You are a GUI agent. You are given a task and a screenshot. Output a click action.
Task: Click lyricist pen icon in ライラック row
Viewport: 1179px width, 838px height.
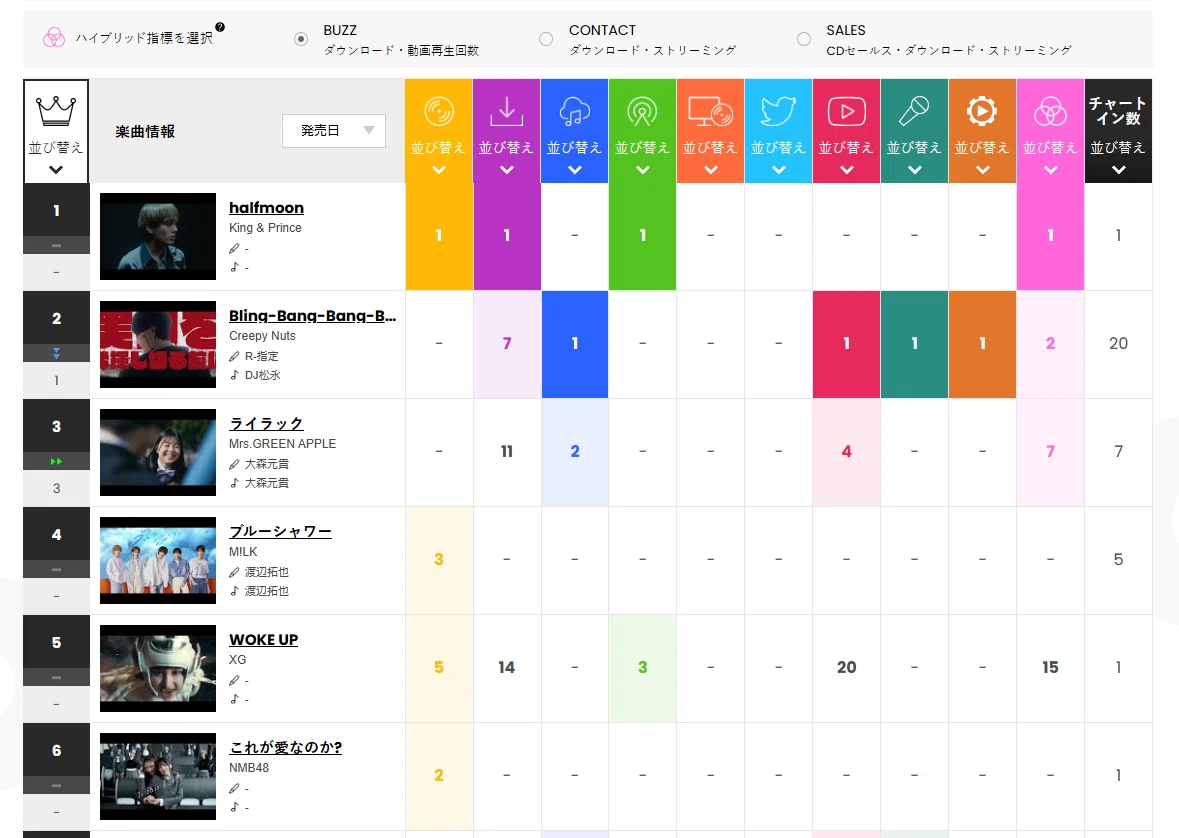(x=235, y=464)
